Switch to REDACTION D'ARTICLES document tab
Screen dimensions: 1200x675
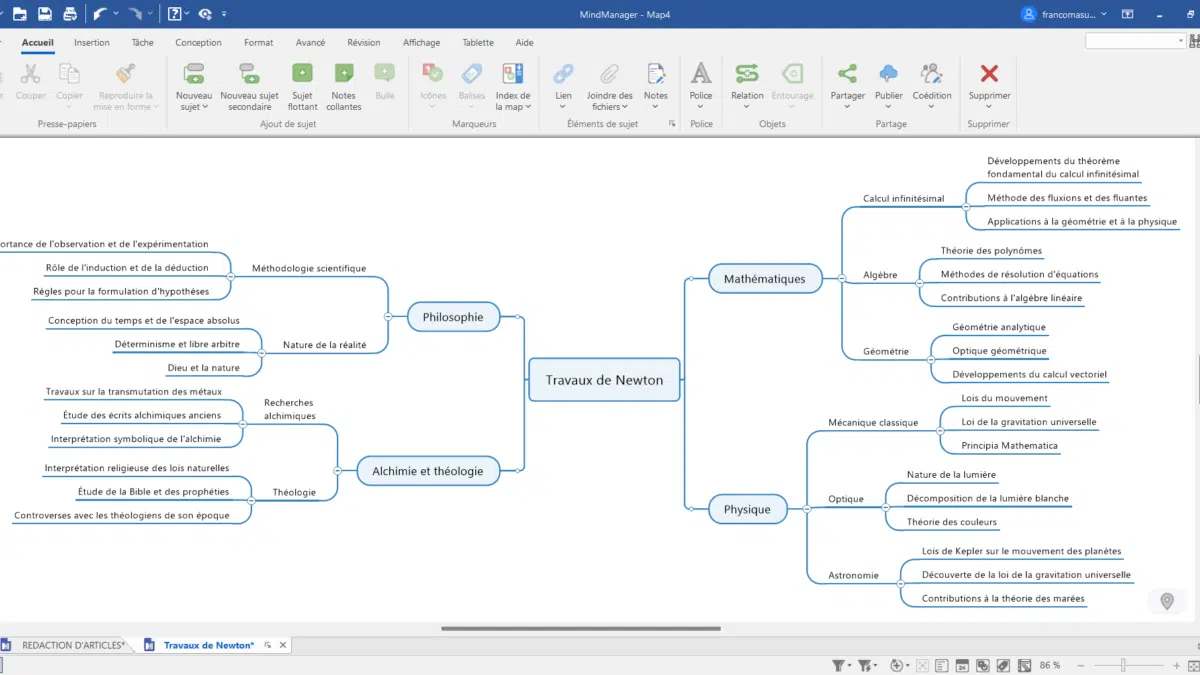(73, 645)
